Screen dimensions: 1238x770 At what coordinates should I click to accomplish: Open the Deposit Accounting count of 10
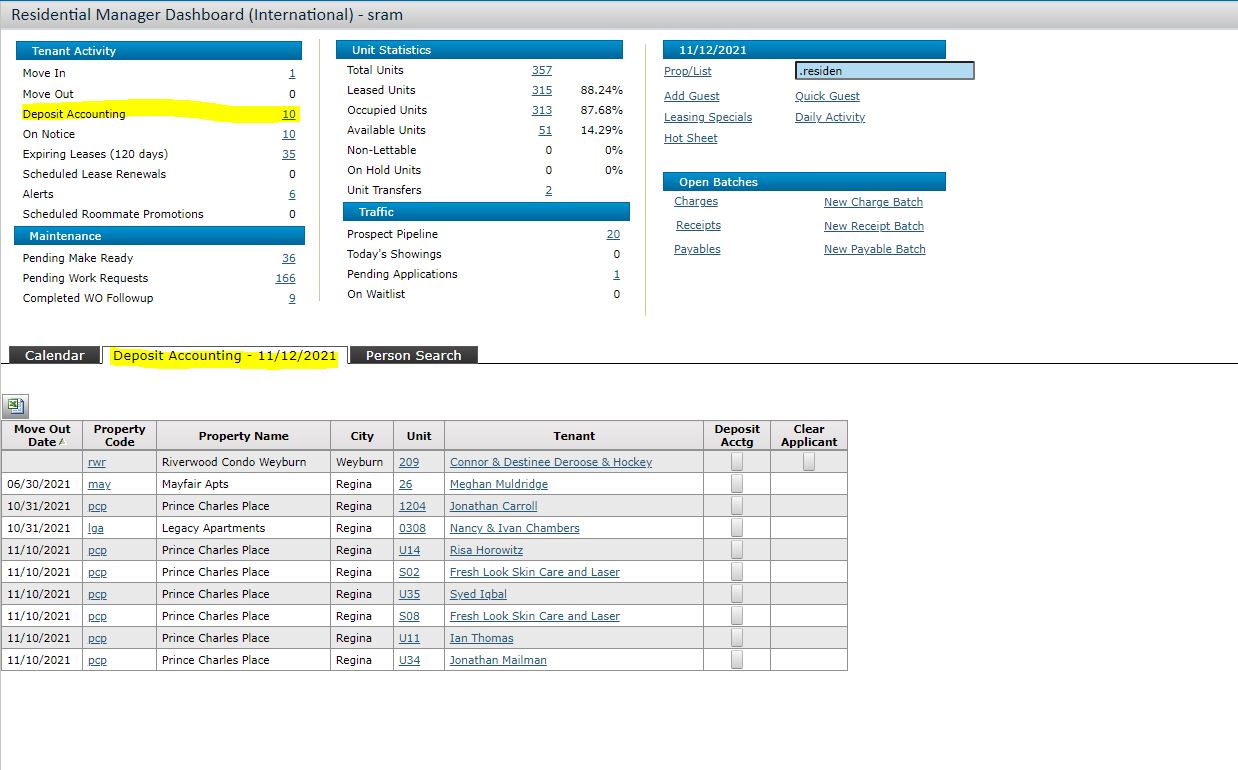click(289, 114)
